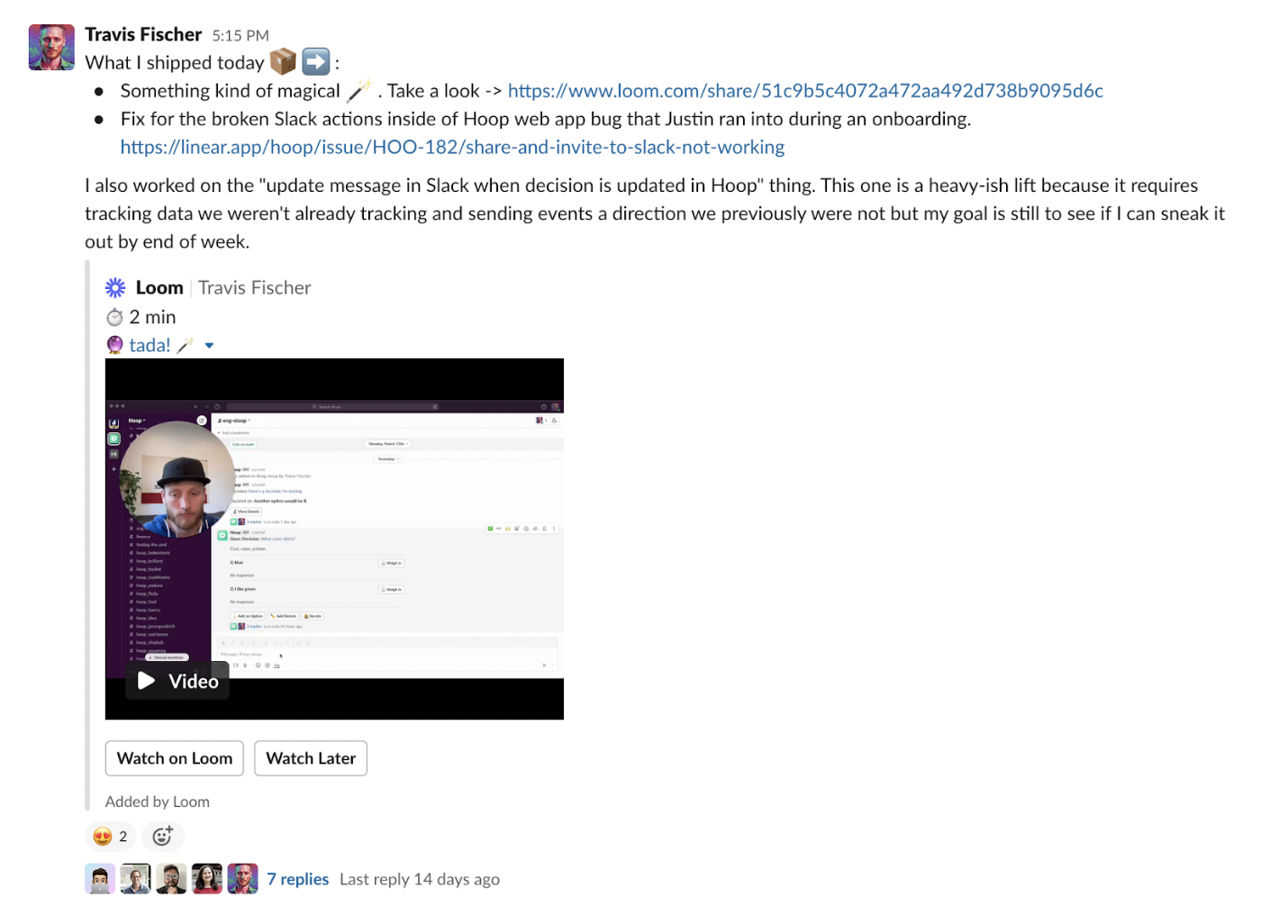
Task: Click the heart-eyes emoji reaction
Action: [x=112, y=837]
